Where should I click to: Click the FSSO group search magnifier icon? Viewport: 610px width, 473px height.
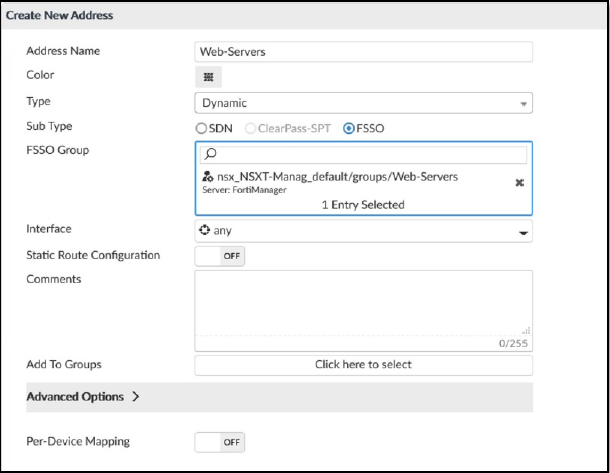point(209,154)
